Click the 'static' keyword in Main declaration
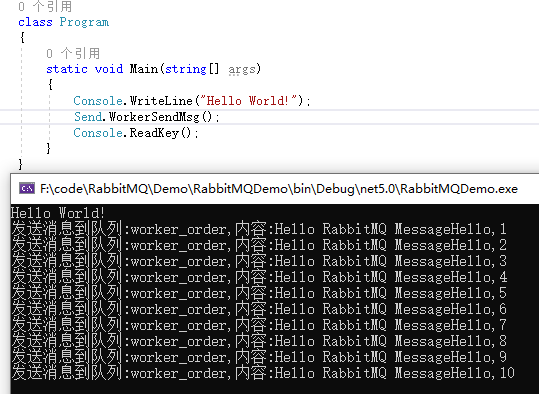Image resolution: width=539 pixels, height=394 pixels. 67,69
